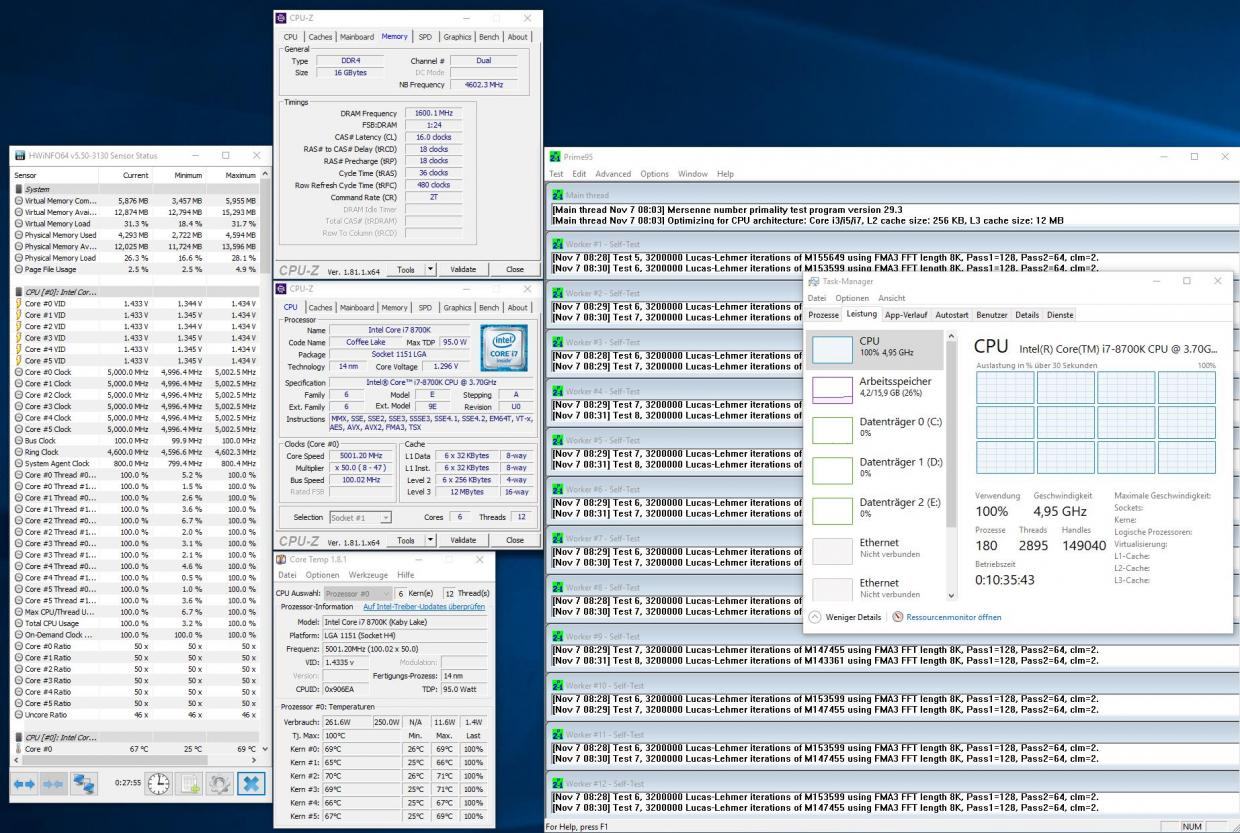Open Tools dropdown arrow in CPU-Z CPU window

pyautogui.click(x=431, y=540)
